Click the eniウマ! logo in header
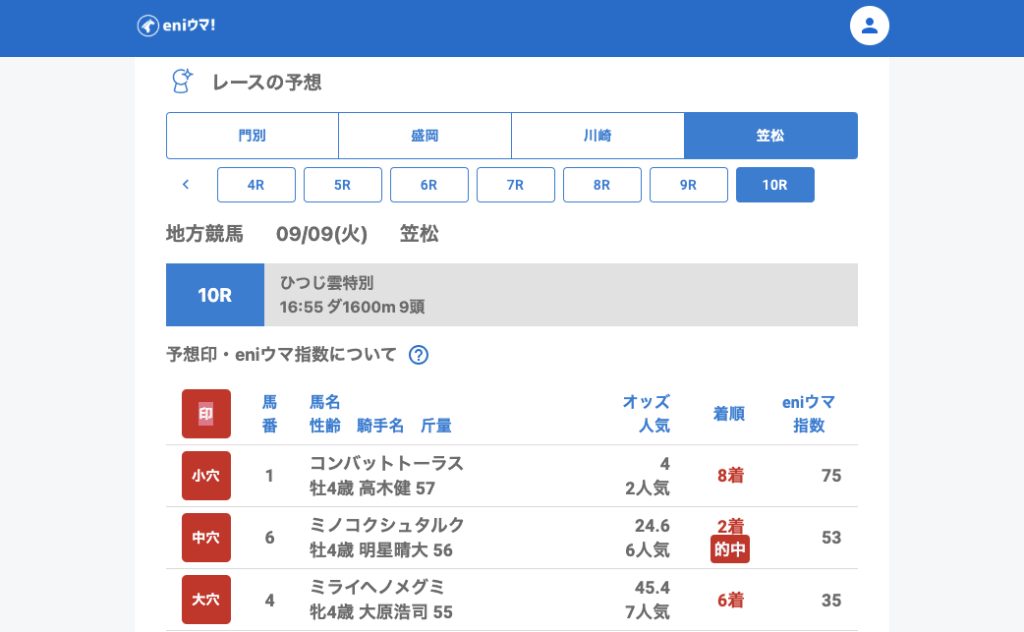 [176, 25]
